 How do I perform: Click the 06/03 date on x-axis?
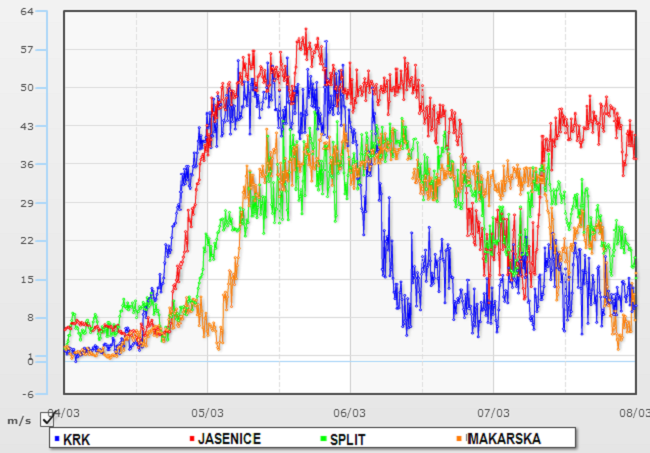350,411
